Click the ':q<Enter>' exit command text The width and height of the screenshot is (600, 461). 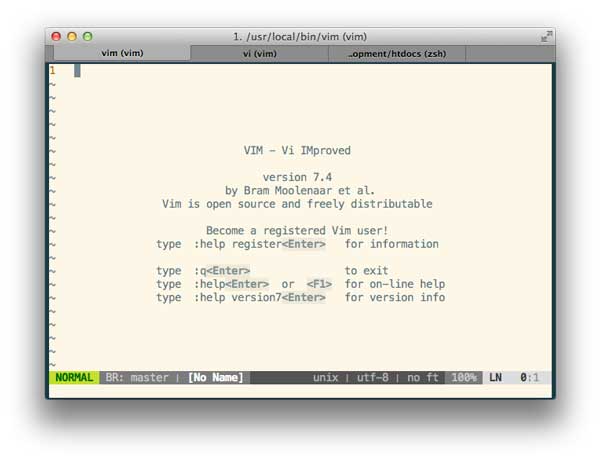222,271
